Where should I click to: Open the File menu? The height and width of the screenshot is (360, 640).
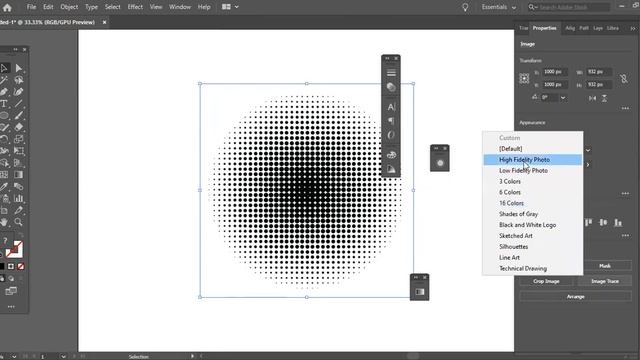31,7
